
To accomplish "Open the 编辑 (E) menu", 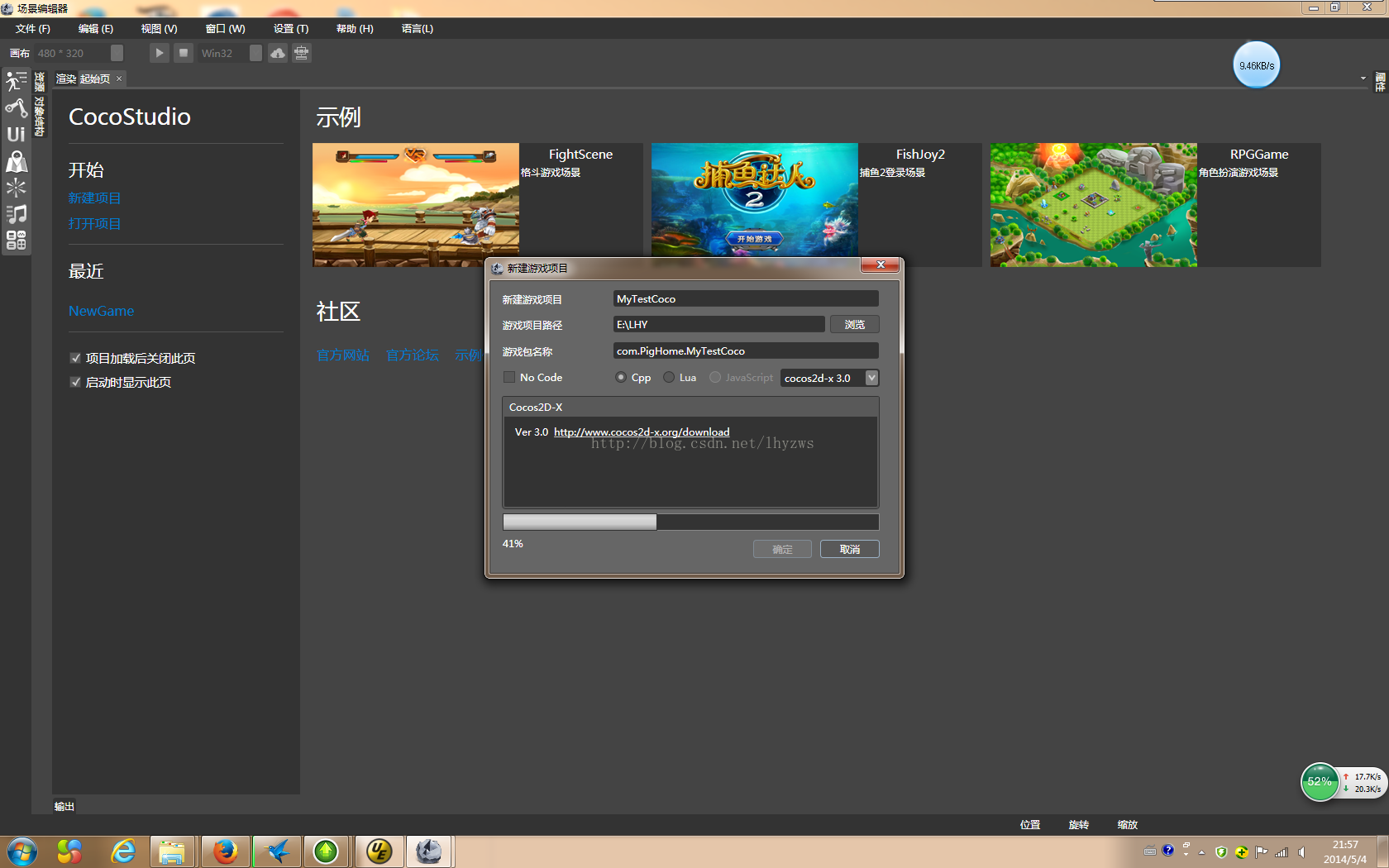I will [x=96, y=28].
